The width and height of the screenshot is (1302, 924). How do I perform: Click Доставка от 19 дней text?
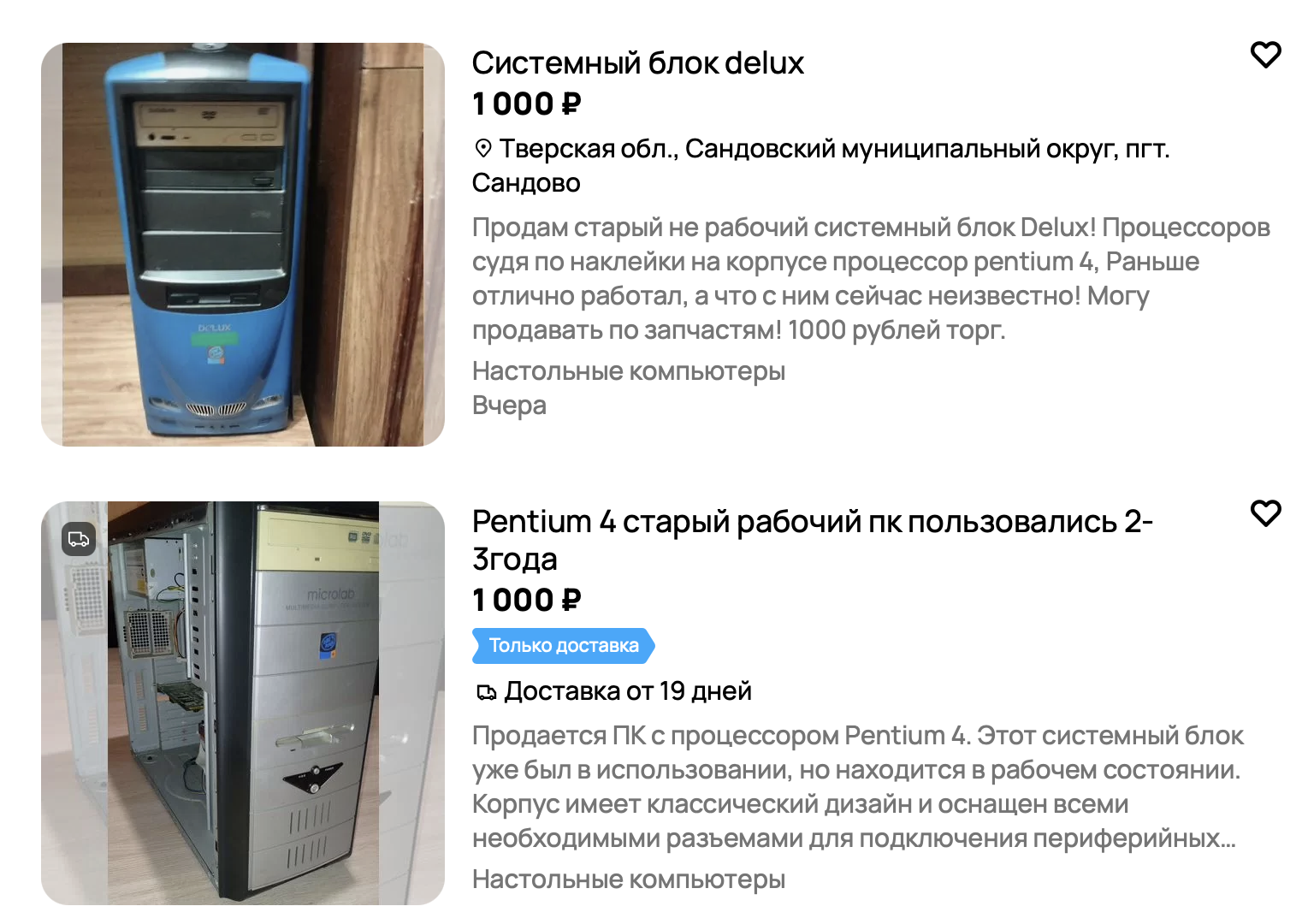[628, 690]
